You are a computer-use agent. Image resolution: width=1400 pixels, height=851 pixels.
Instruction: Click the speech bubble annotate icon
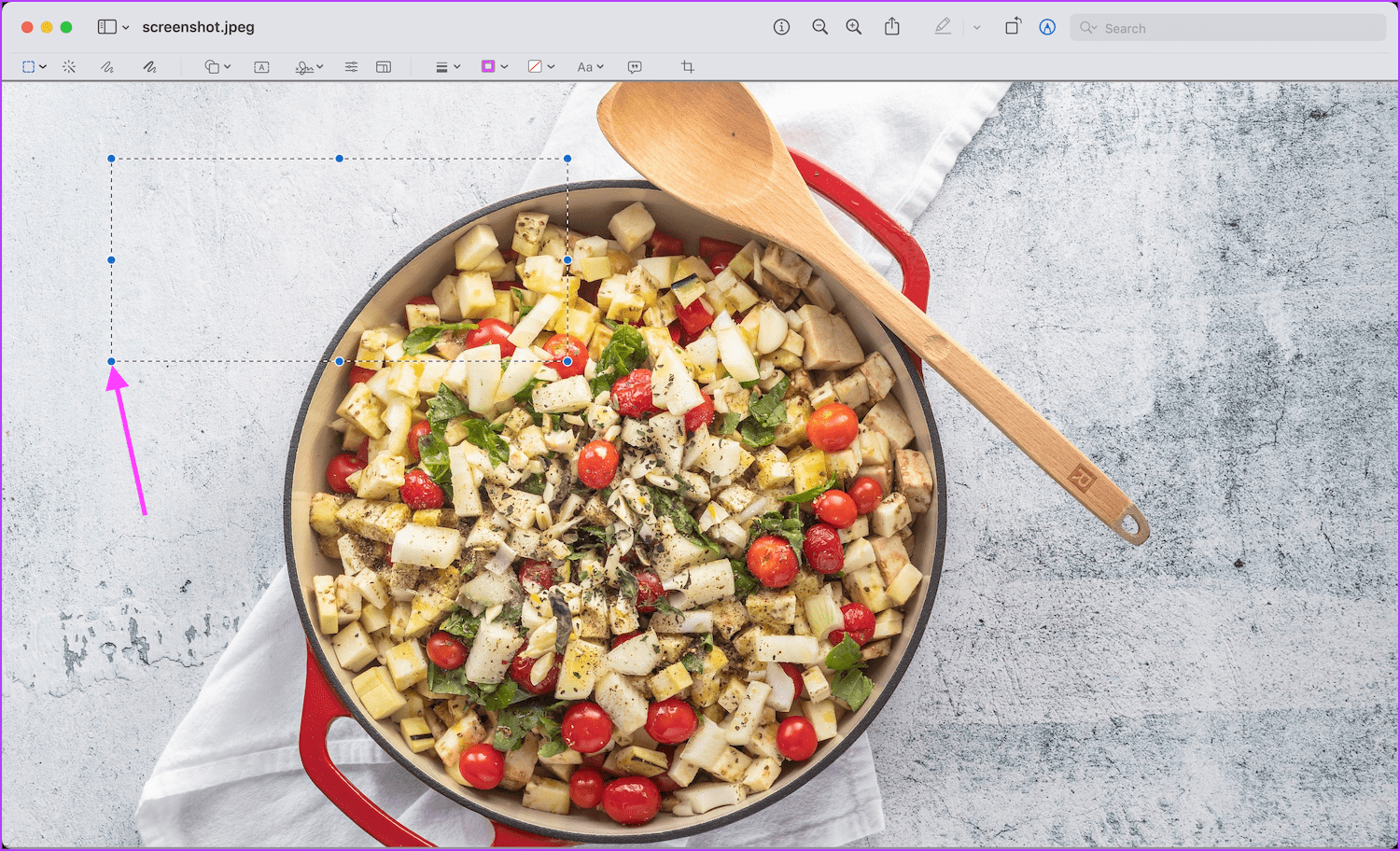635,67
